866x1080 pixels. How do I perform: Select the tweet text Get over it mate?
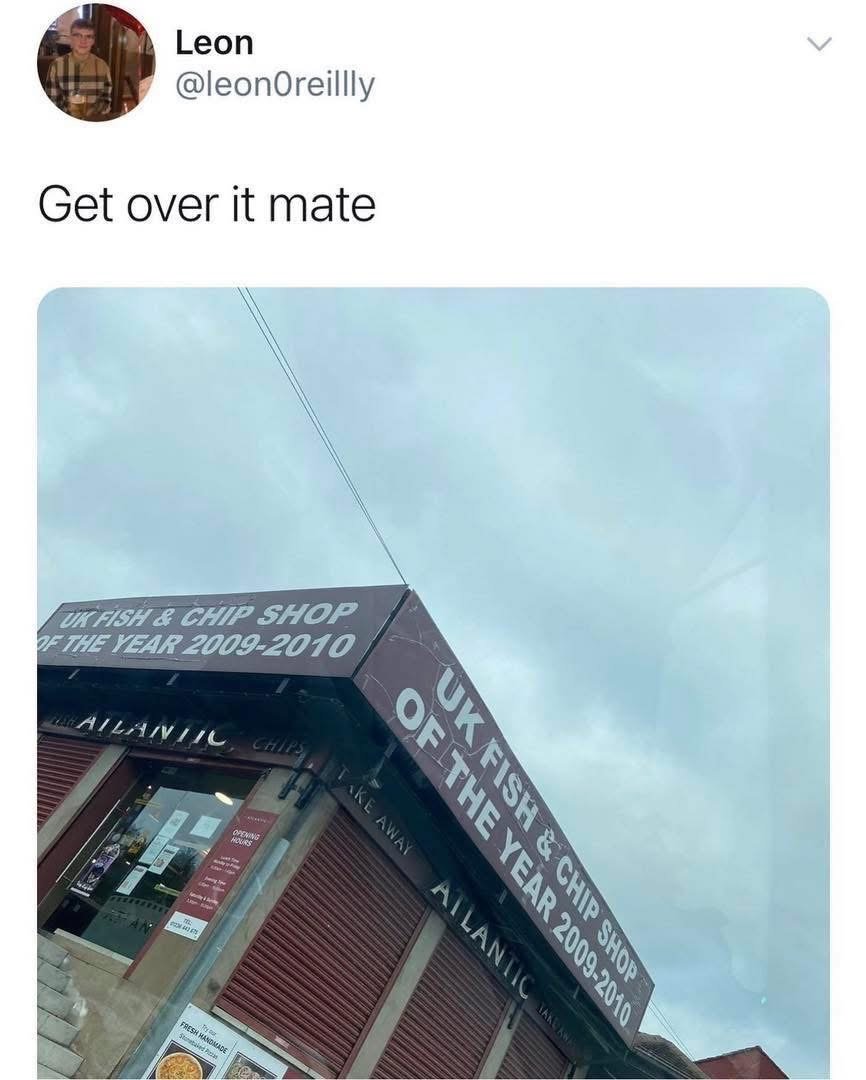click(207, 205)
